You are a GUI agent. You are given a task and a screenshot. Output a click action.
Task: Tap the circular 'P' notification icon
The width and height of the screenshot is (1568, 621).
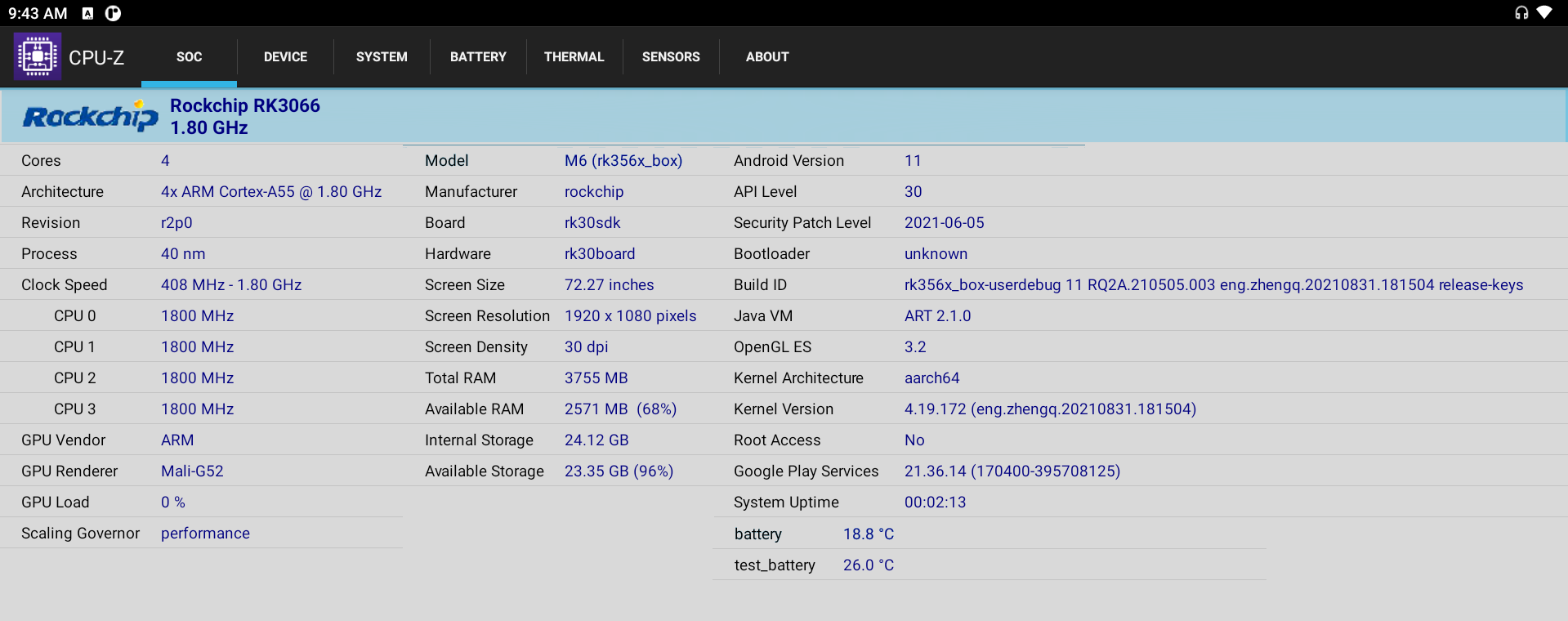click(x=114, y=13)
